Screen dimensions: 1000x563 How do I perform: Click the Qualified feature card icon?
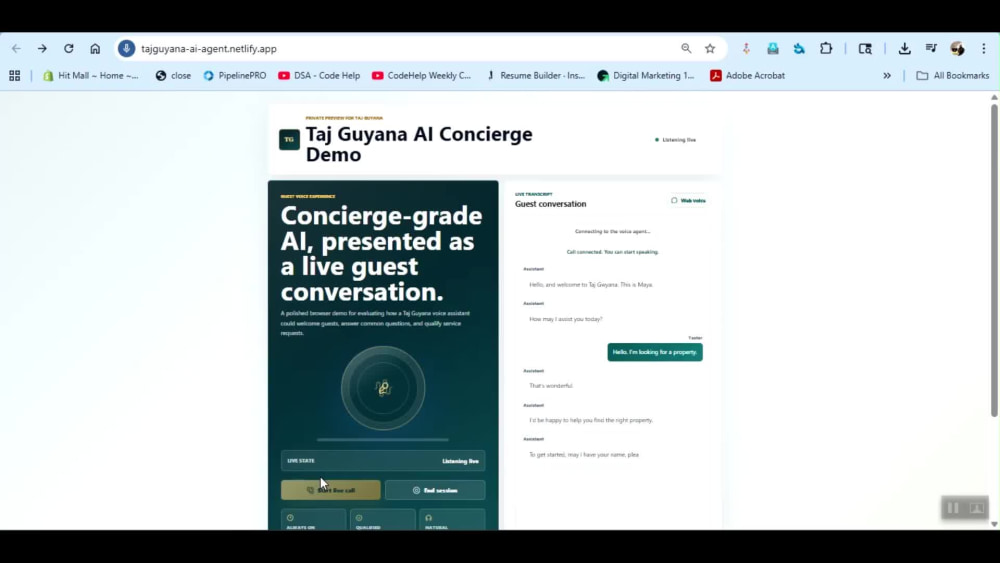pyautogui.click(x=359, y=518)
